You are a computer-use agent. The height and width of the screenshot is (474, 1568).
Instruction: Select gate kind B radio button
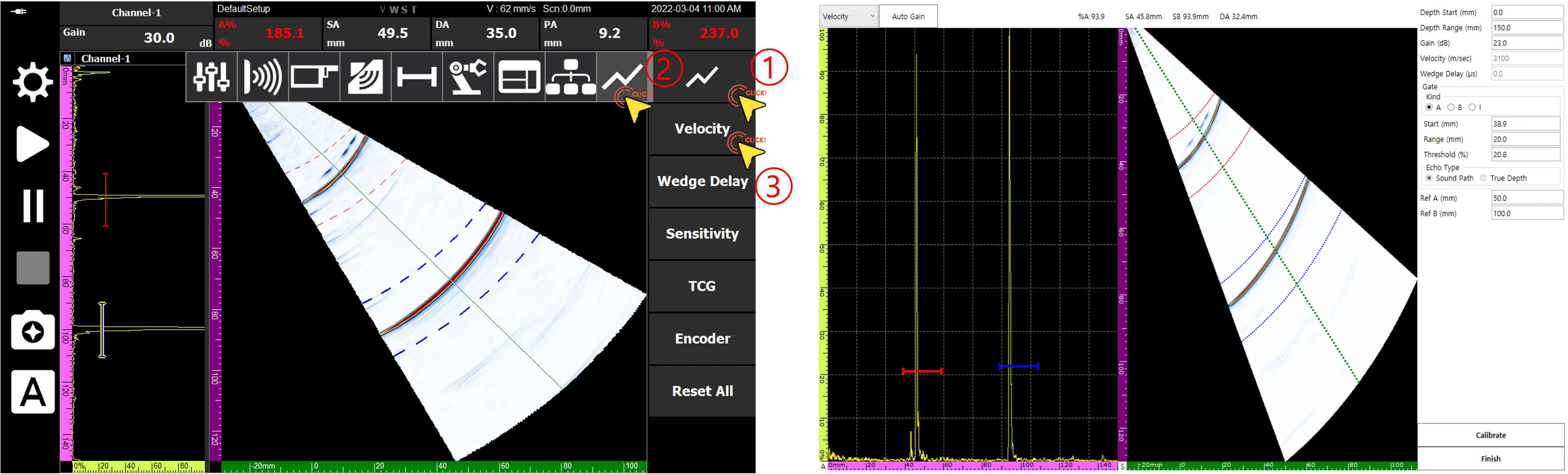pos(1451,107)
